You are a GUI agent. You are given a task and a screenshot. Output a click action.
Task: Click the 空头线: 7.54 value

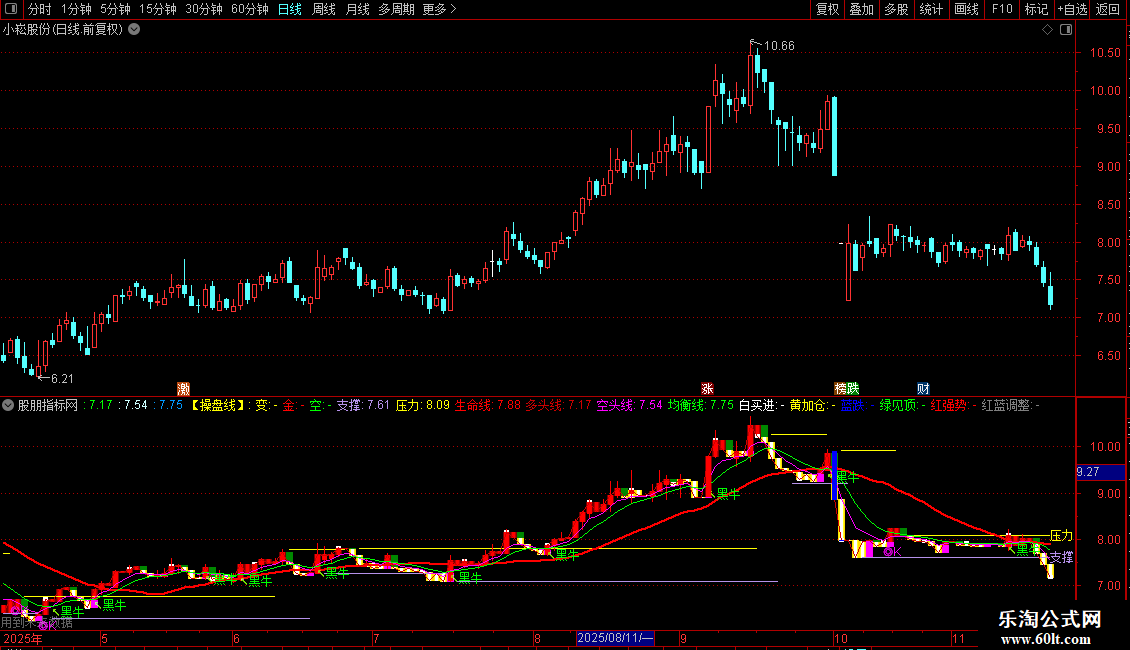pyautogui.click(x=629, y=405)
